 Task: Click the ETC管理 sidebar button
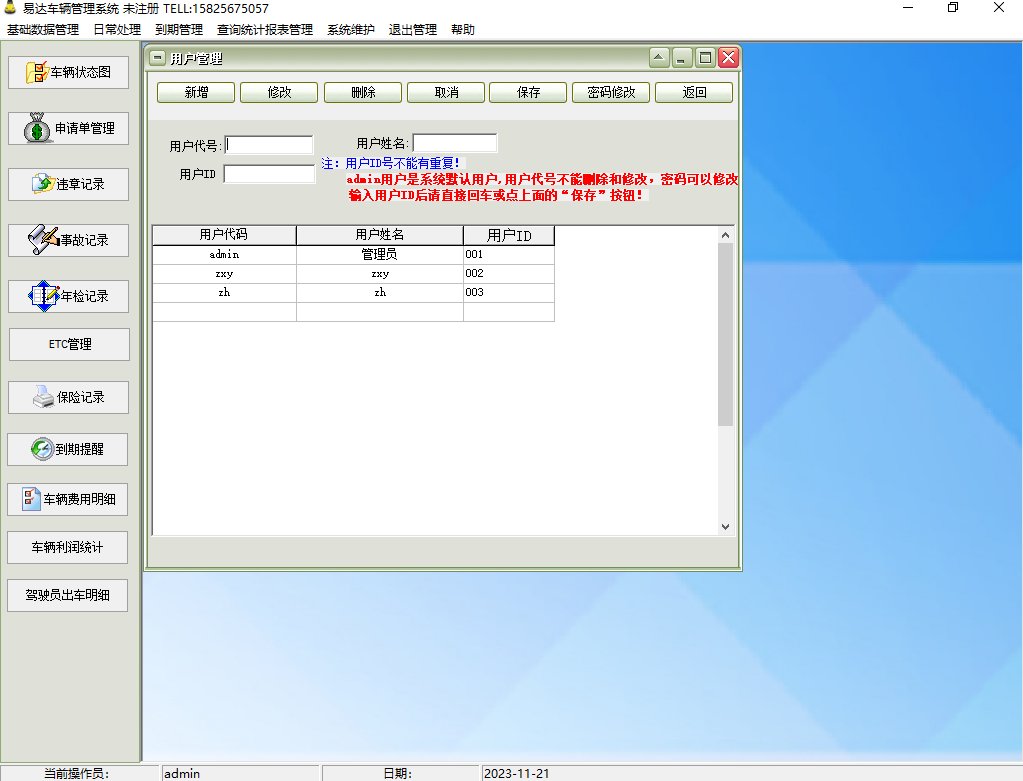click(70, 344)
